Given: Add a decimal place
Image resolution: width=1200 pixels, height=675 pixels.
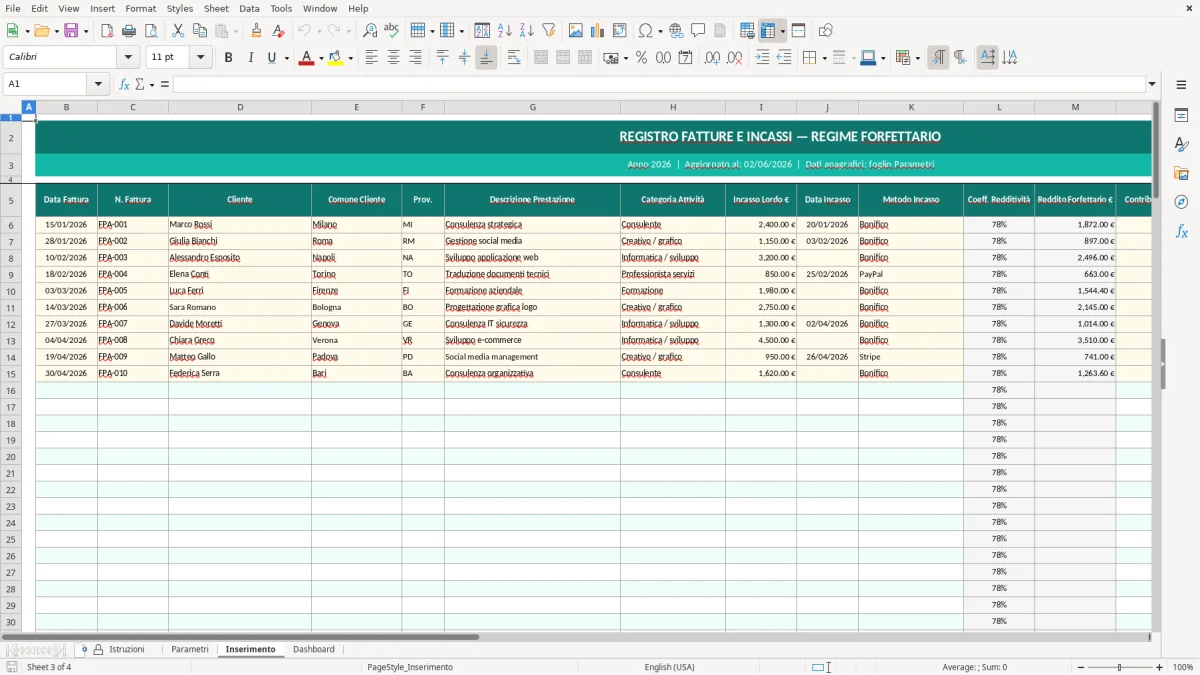Looking at the screenshot, I should click(x=712, y=58).
